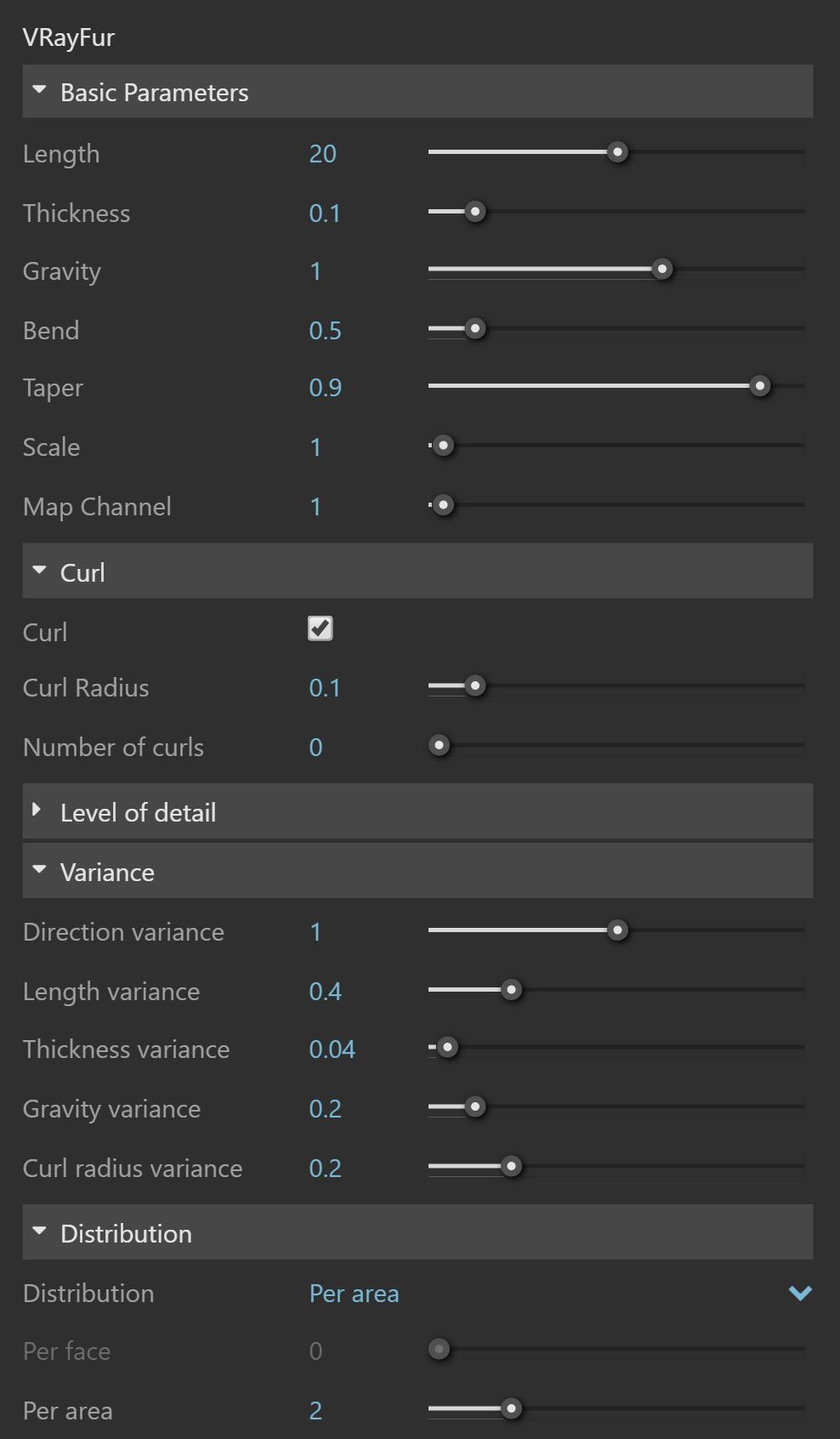Open the Distribution dropdown arrow
The width and height of the screenshot is (840, 1439).
(800, 1293)
